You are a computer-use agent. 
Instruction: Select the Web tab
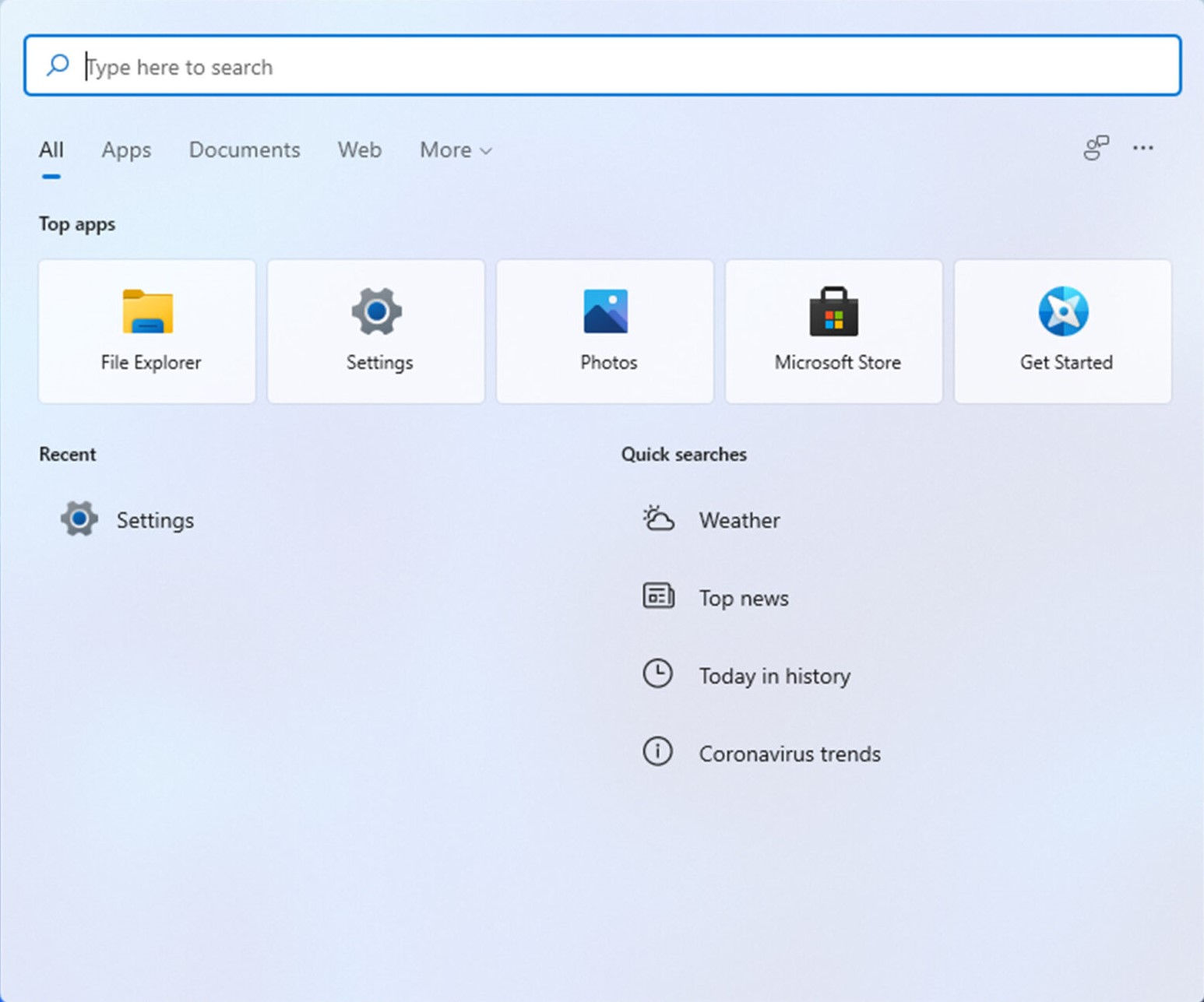pyautogui.click(x=360, y=150)
